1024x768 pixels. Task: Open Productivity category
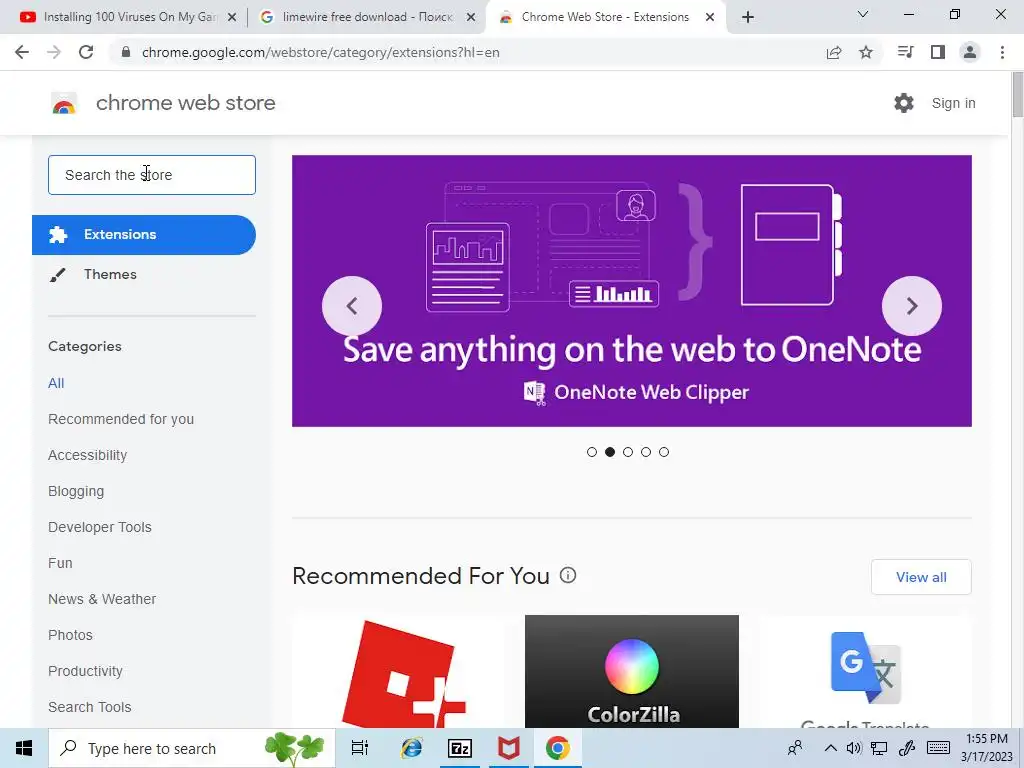pyautogui.click(x=86, y=671)
